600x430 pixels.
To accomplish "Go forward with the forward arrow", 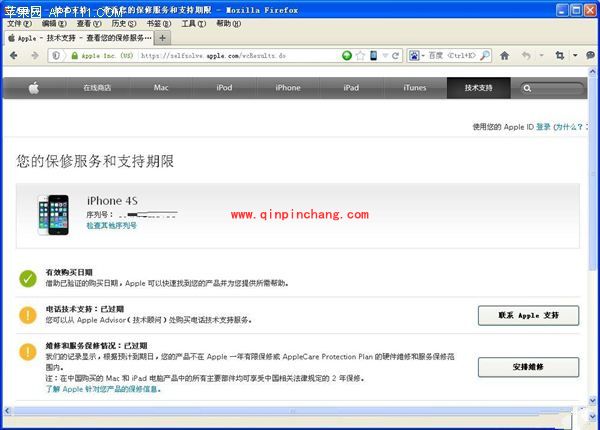I will 34,56.
